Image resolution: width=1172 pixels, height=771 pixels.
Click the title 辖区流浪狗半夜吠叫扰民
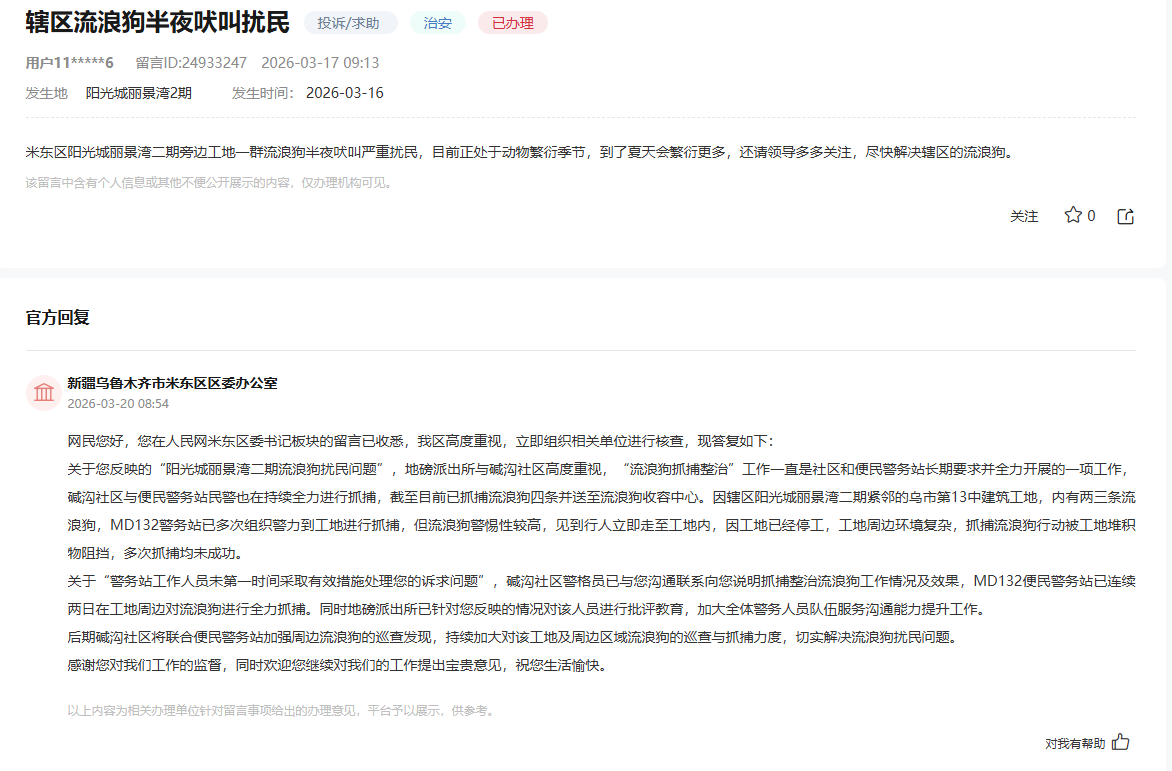[x=157, y=22]
